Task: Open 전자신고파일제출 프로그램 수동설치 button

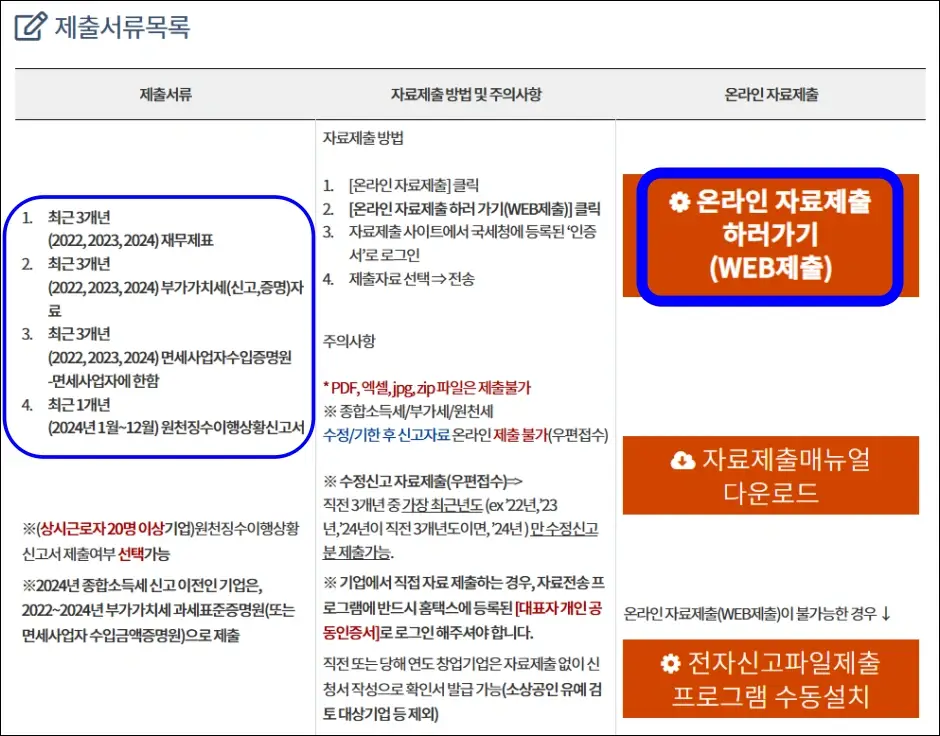Action: pyautogui.click(x=770, y=678)
